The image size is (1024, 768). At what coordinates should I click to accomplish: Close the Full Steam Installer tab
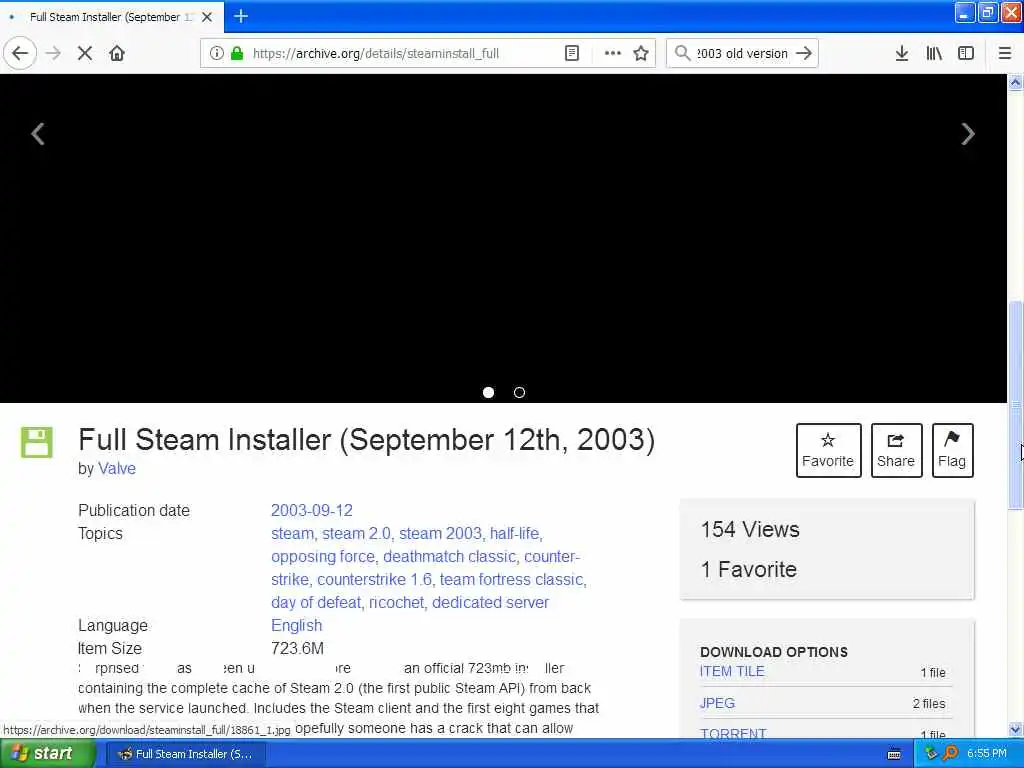click(206, 17)
